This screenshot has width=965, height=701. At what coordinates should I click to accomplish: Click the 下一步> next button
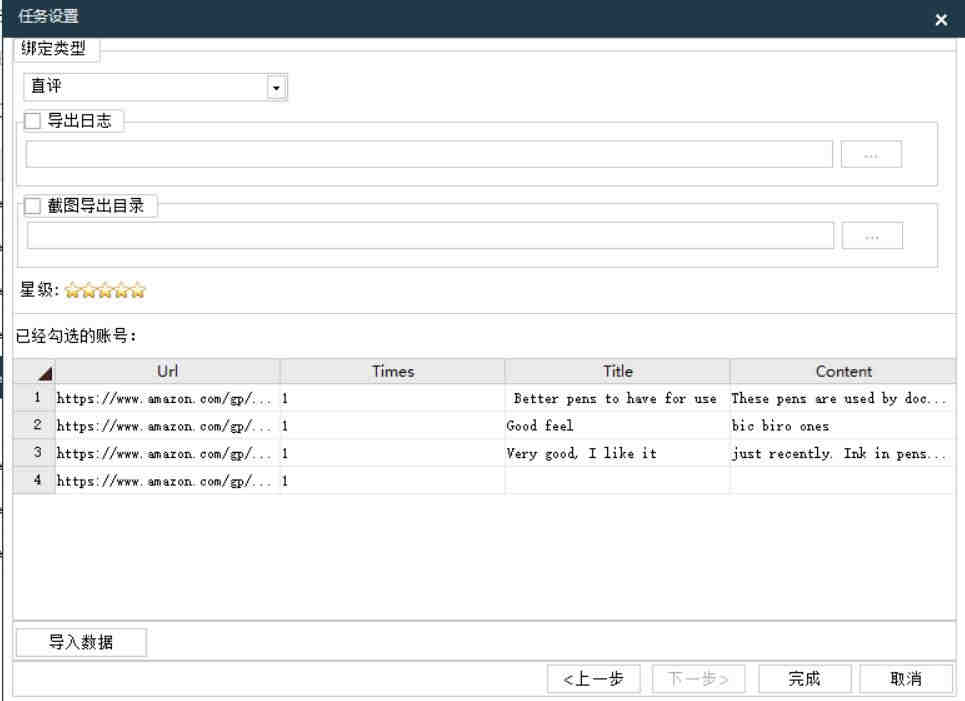click(x=699, y=679)
